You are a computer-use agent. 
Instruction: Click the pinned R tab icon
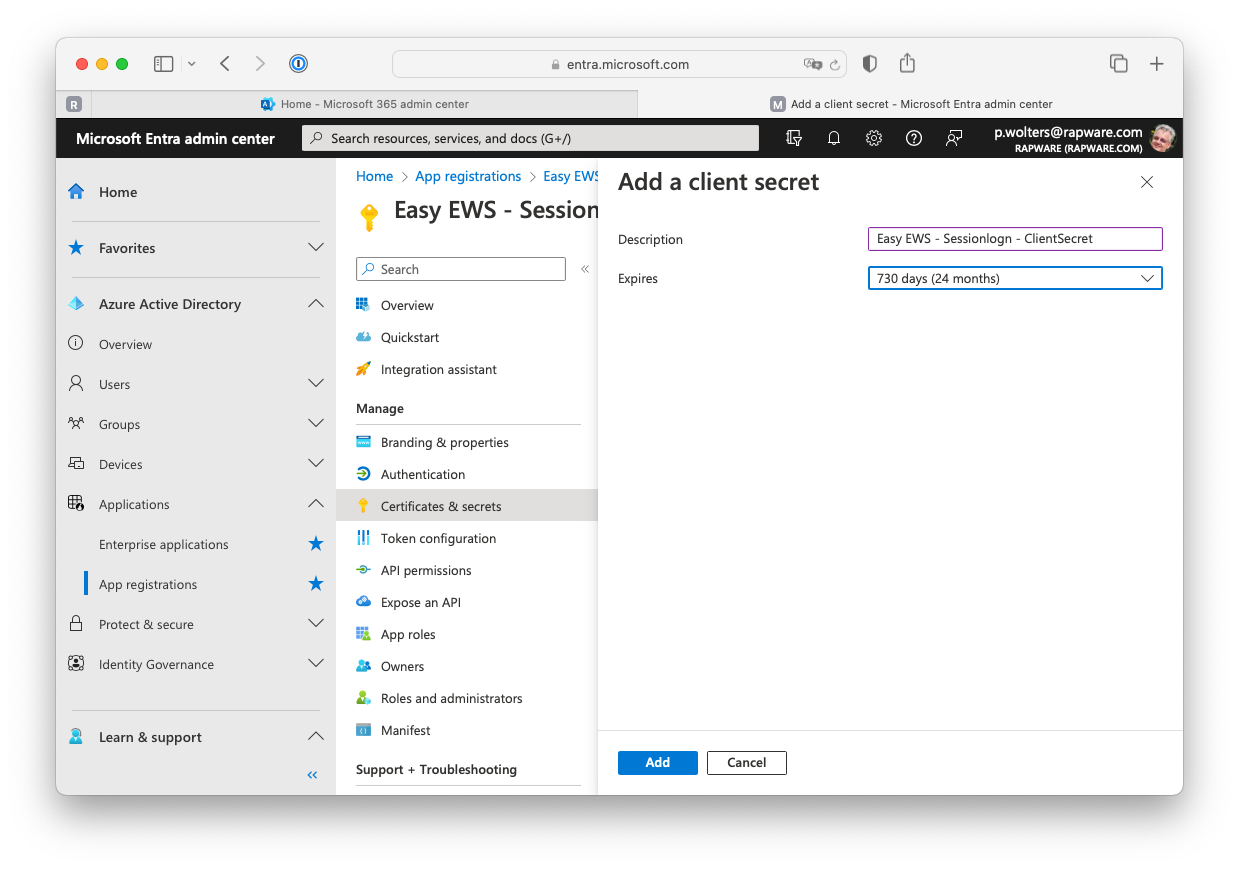[x=74, y=104]
